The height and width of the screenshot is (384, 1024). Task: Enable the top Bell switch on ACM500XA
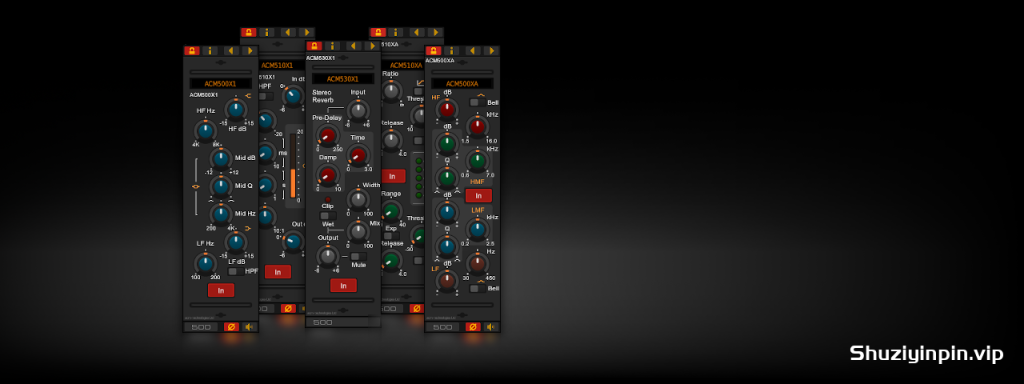pyautogui.click(x=477, y=103)
